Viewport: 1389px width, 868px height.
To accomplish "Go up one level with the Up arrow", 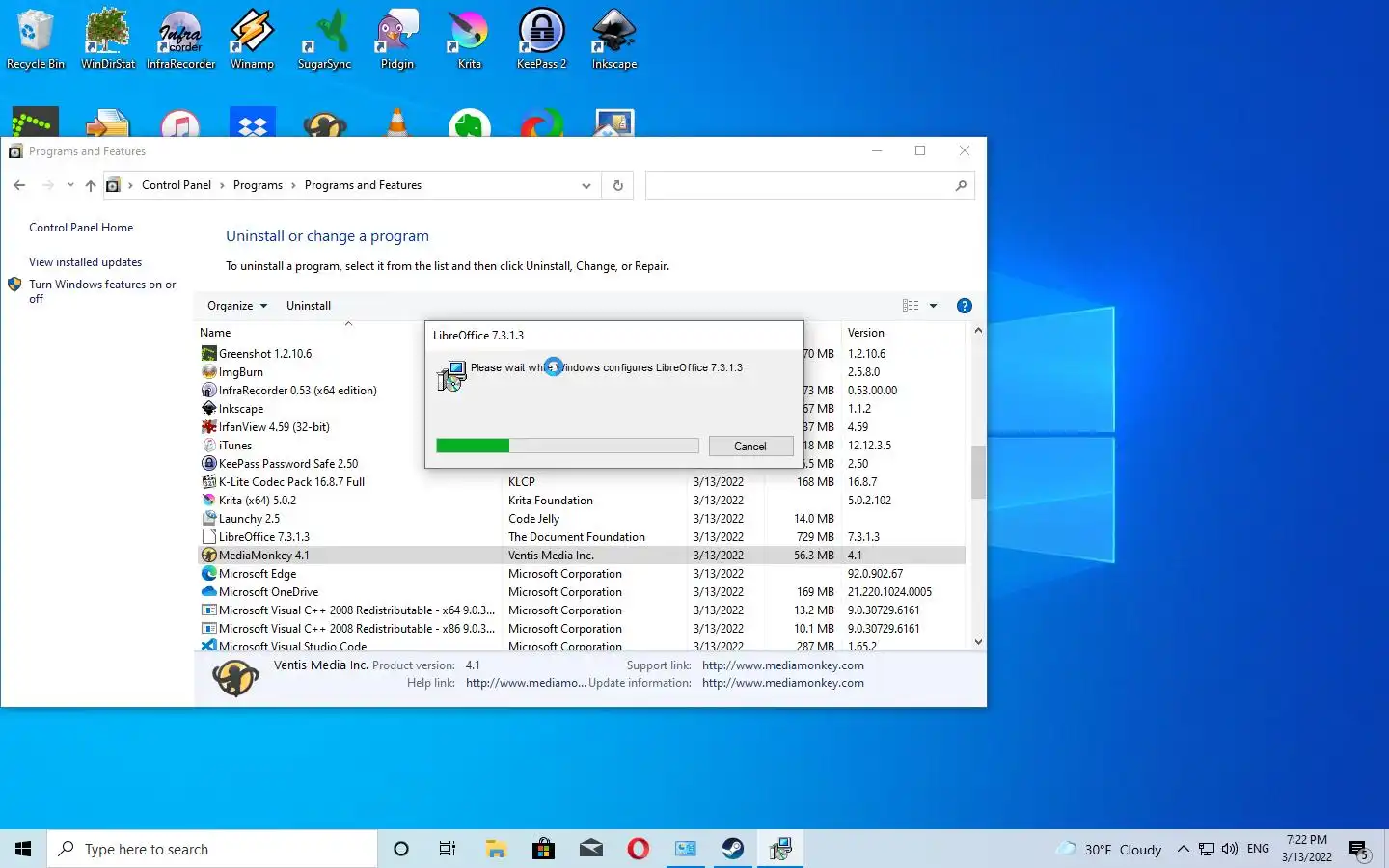I will [x=91, y=185].
